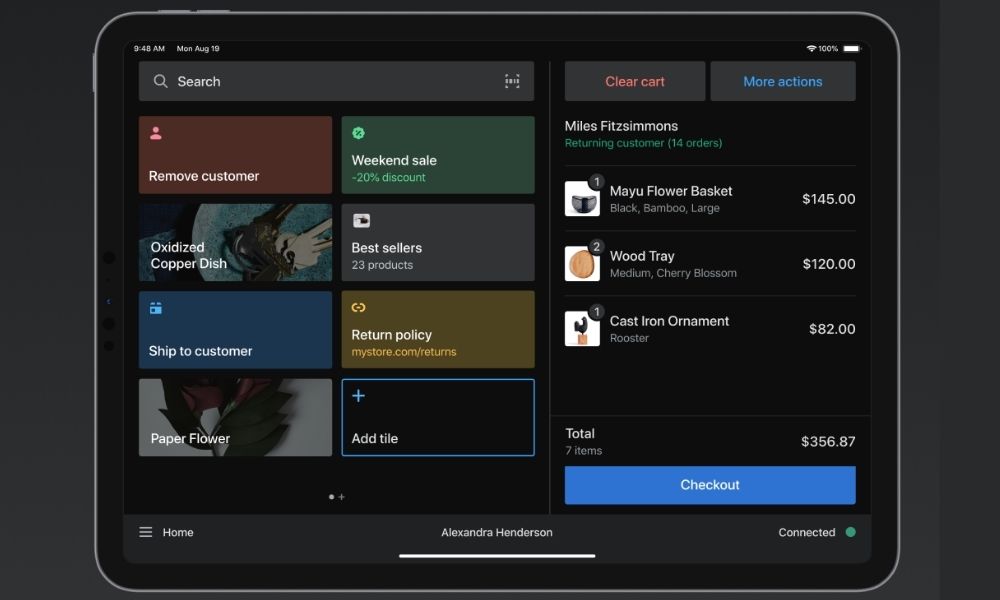Open the More actions menu
Image resolution: width=1000 pixels, height=600 pixels.
point(782,82)
